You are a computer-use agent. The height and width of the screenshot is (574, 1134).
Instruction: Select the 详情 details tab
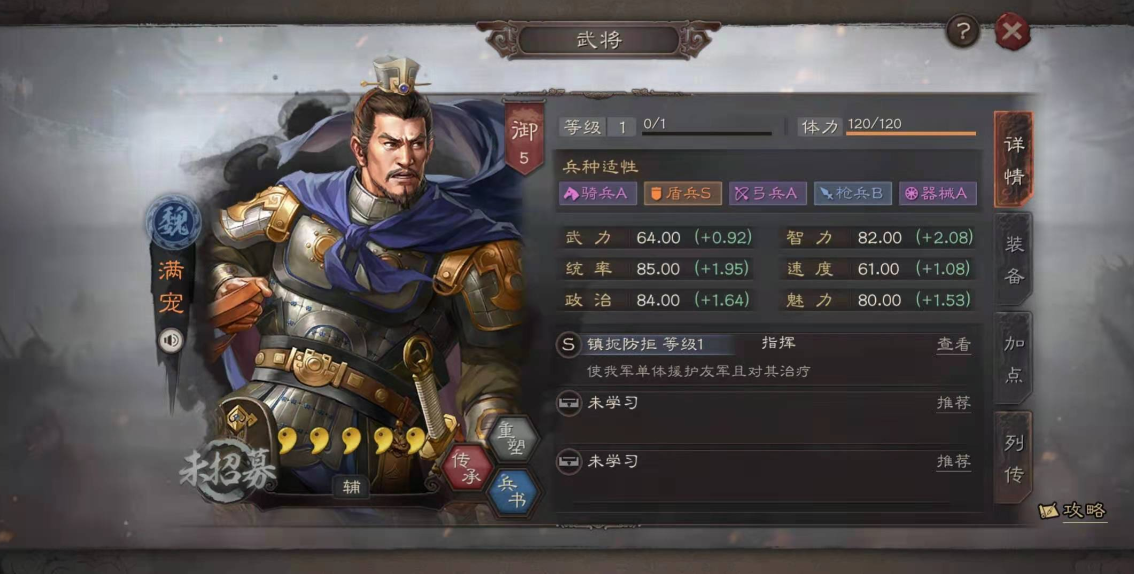coord(1013,158)
